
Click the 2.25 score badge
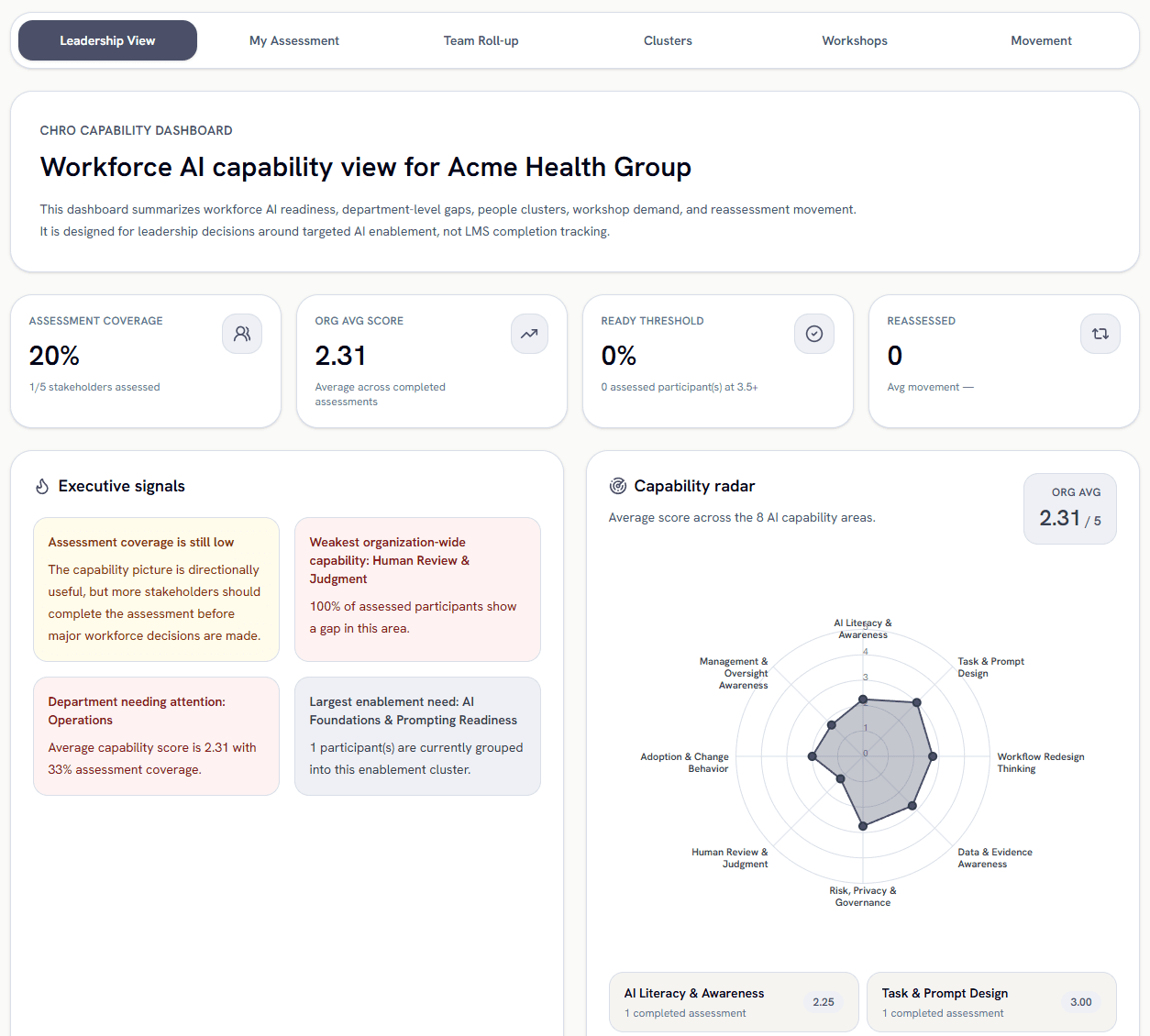click(824, 1002)
